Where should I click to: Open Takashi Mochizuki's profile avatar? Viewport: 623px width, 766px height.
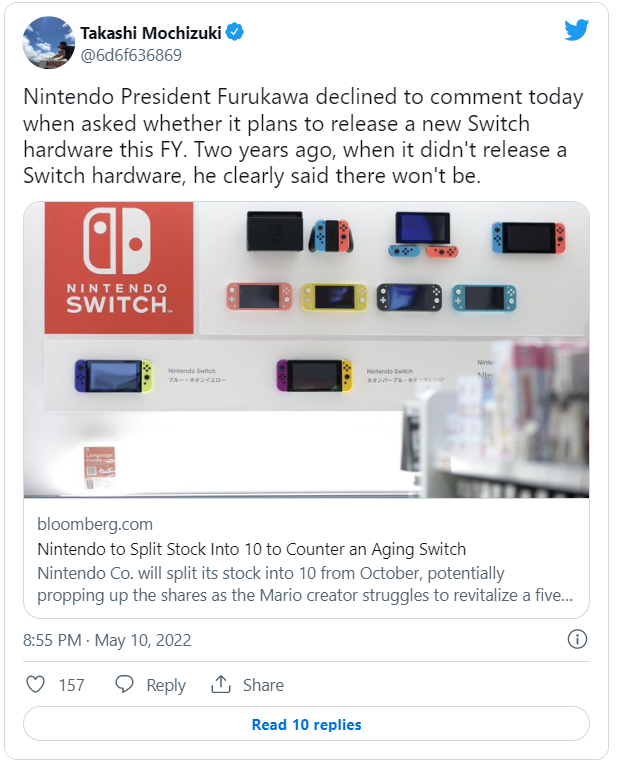[x=48, y=43]
